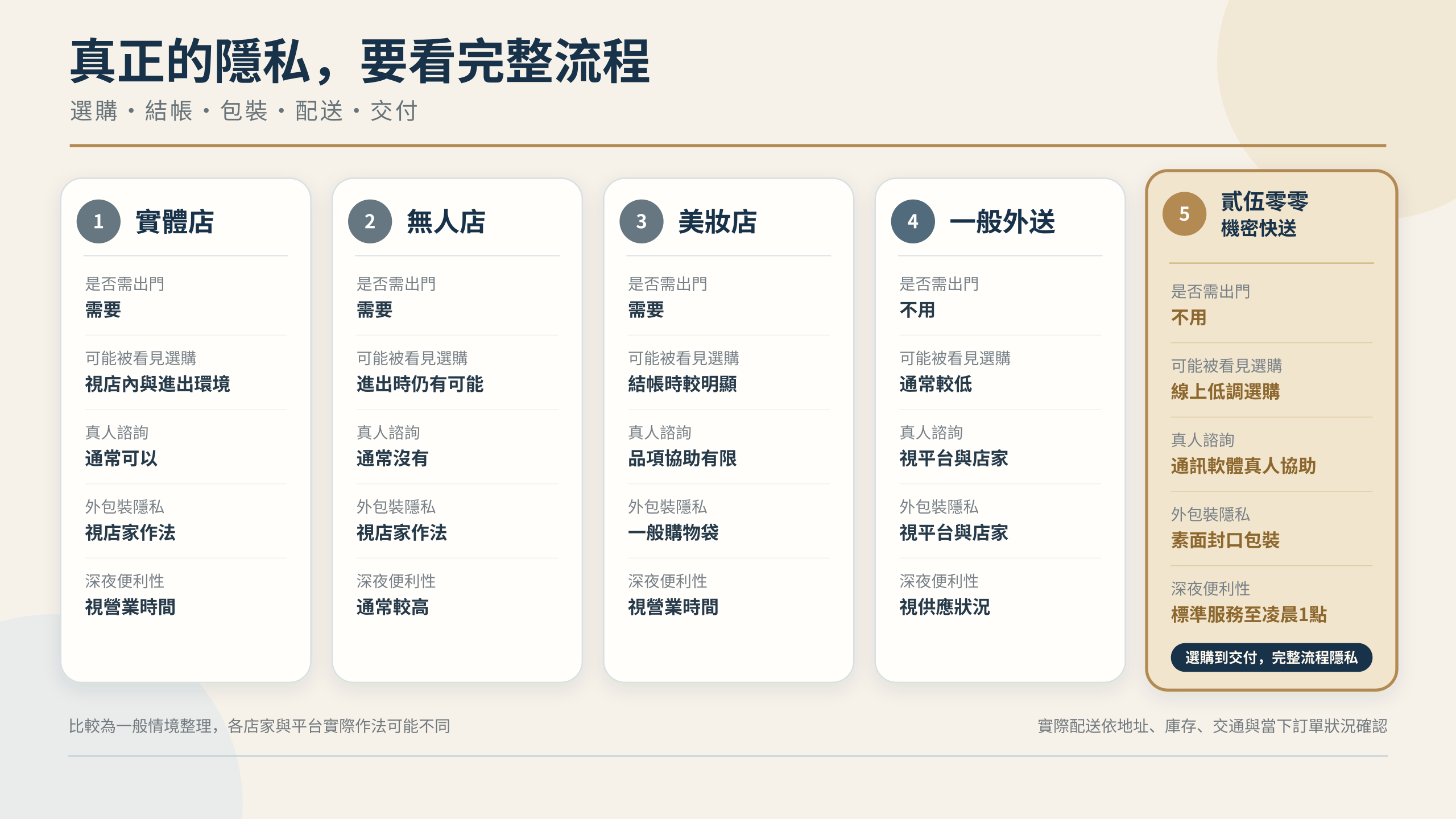The width and height of the screenshot is (1456, 819).
Task: Select the value 視店內與進出環境
Action: coord(158,384)
